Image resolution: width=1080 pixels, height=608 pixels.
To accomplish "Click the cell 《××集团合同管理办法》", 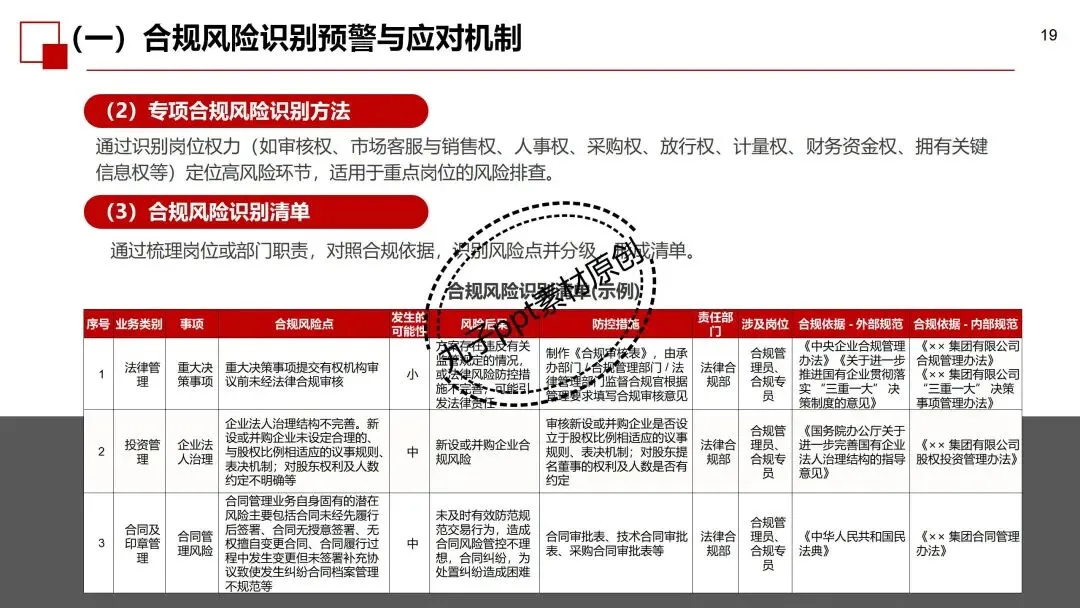I will point(967,543).
